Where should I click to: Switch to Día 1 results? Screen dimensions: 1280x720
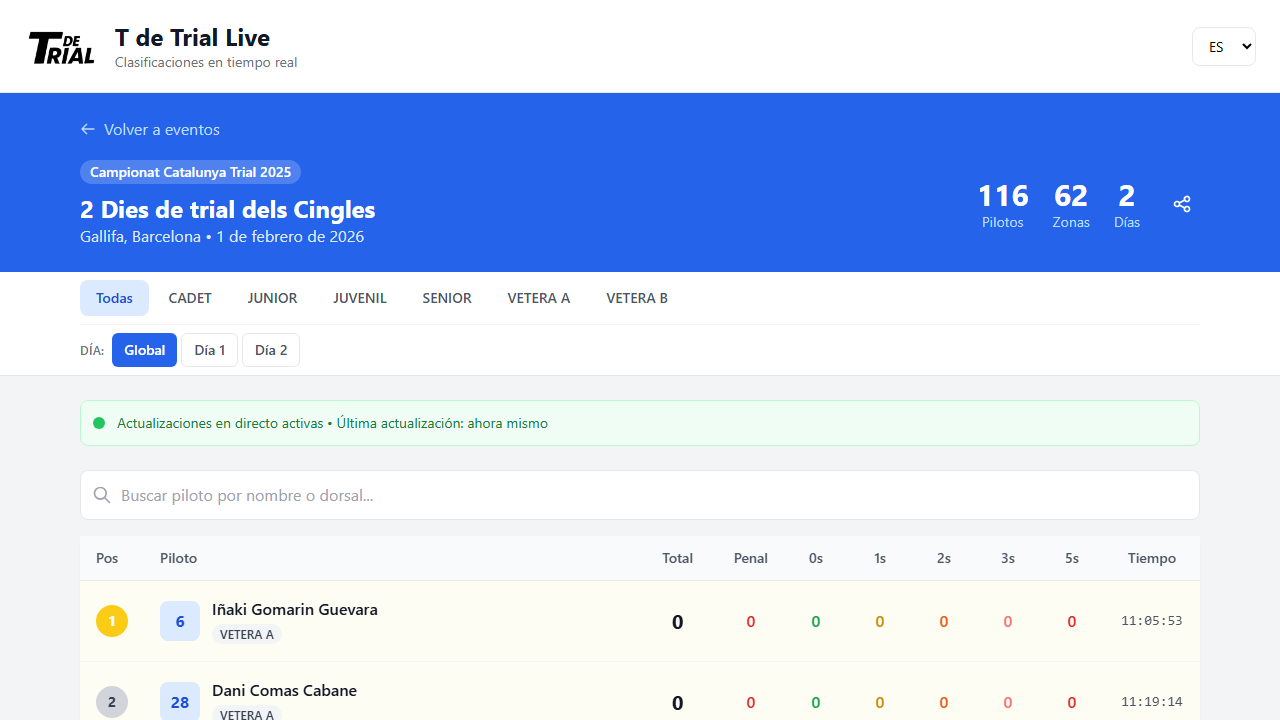point(209,350)
